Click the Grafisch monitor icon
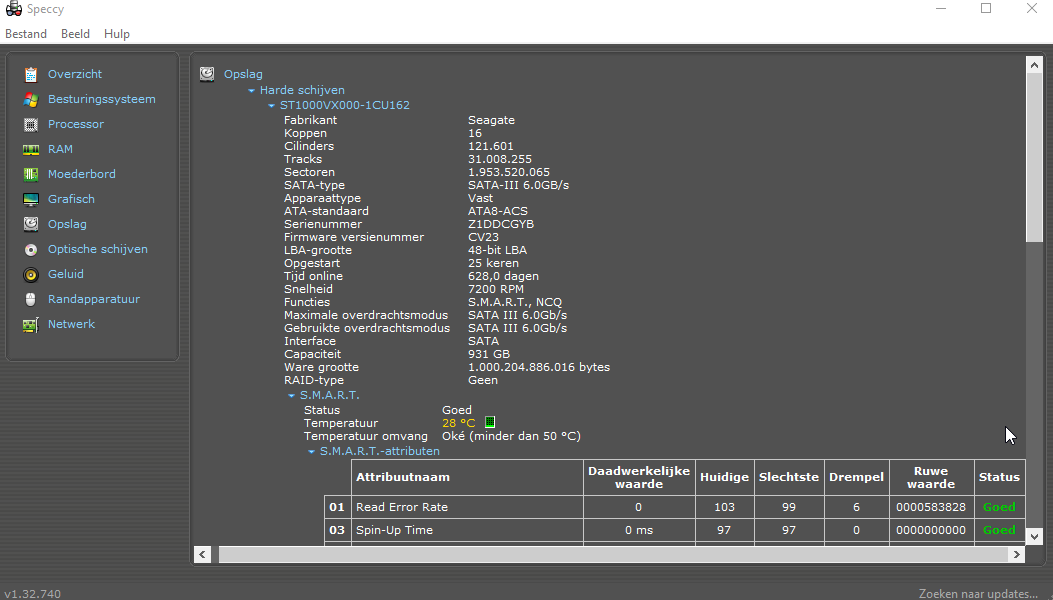This screenshot has height=600, width=1053. pyautogui.click(x=31, y=199)
